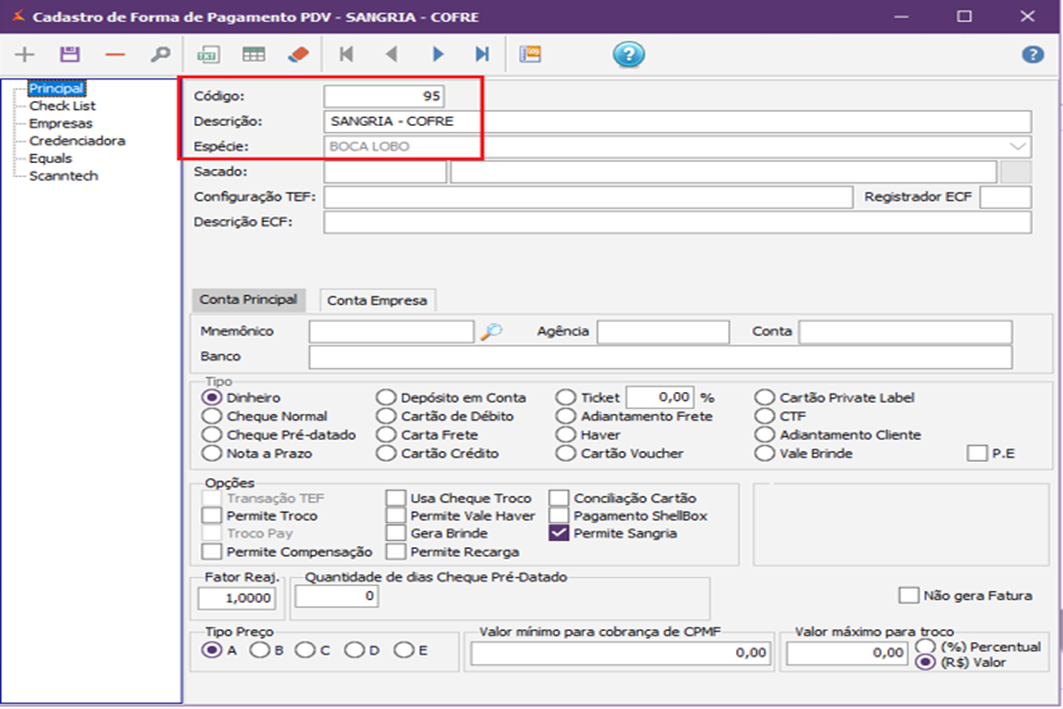Select Depósito em Conta type
Screen dimensions: 1063x709
coord(386,398)
